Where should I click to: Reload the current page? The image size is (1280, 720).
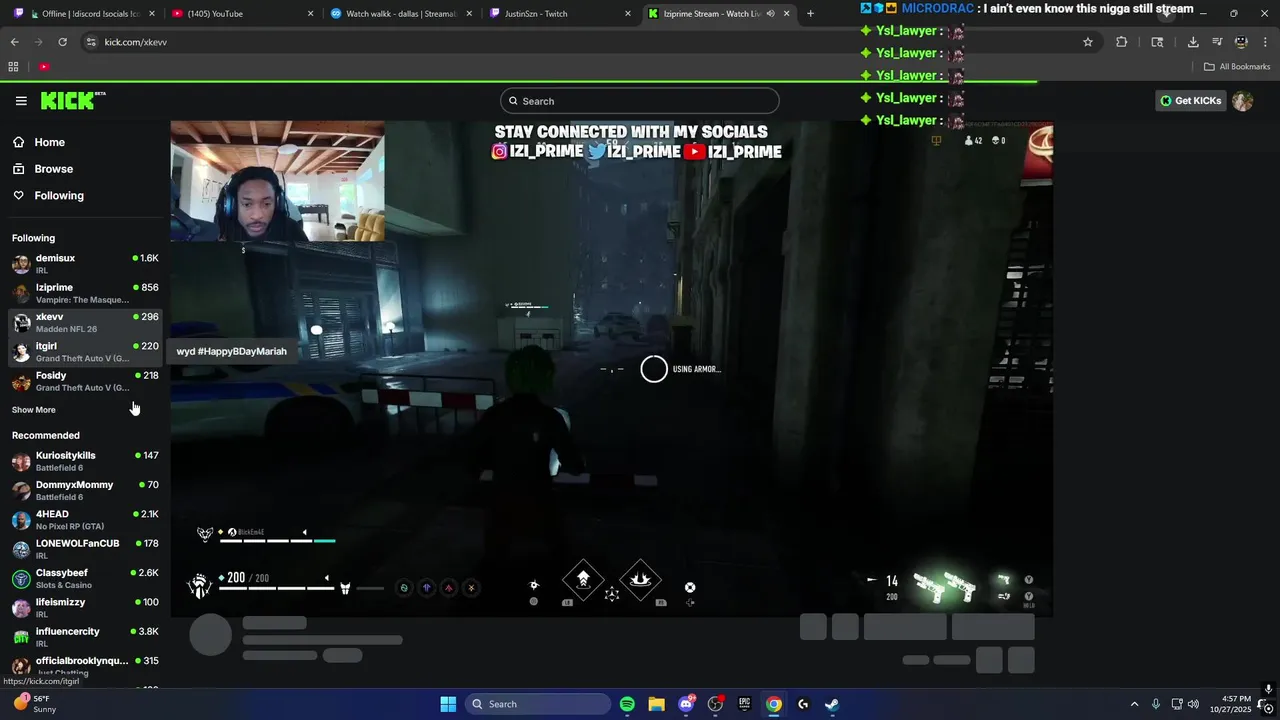coord(62,42)
